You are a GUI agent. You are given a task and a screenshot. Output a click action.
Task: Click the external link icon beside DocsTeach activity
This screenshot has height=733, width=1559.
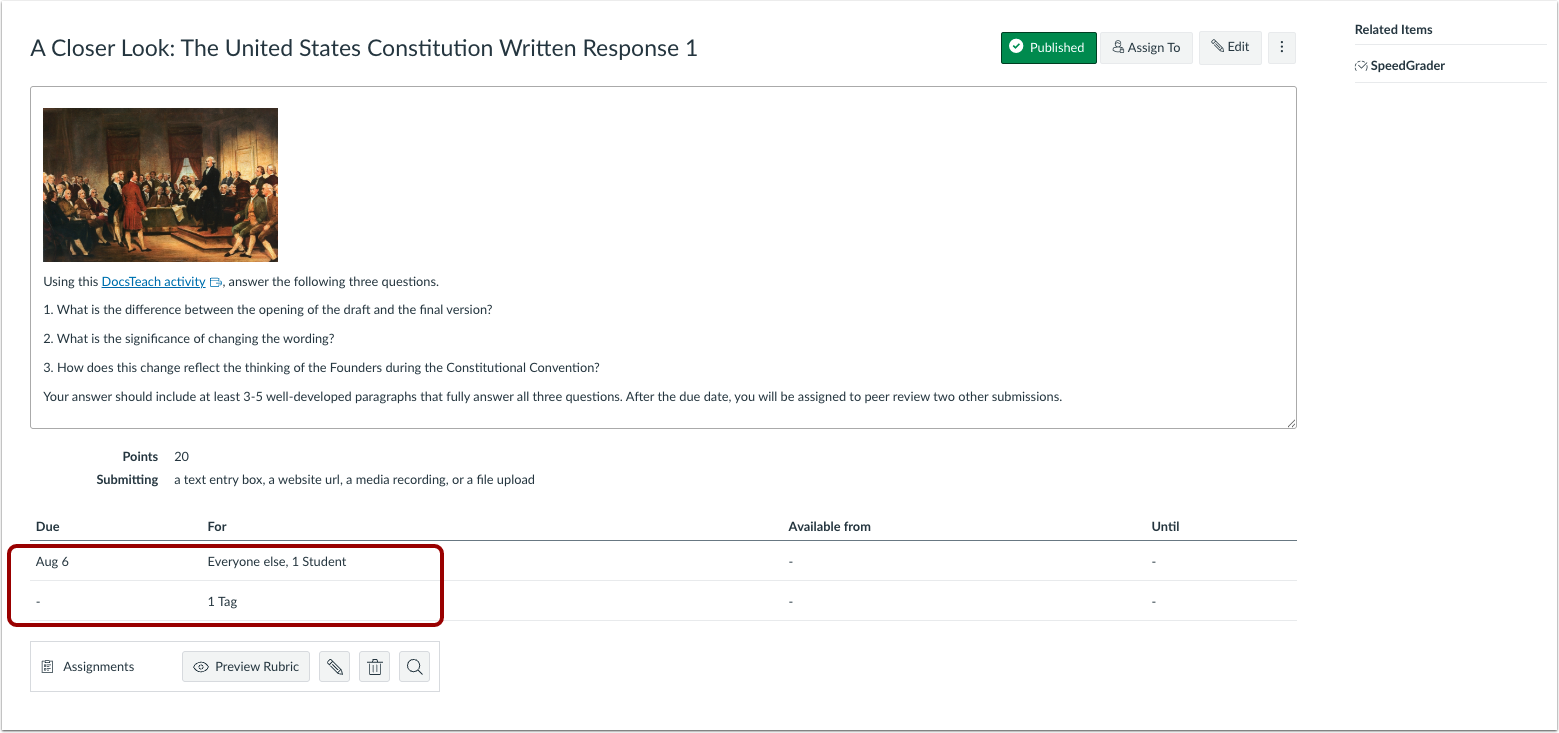pos(215,283)
